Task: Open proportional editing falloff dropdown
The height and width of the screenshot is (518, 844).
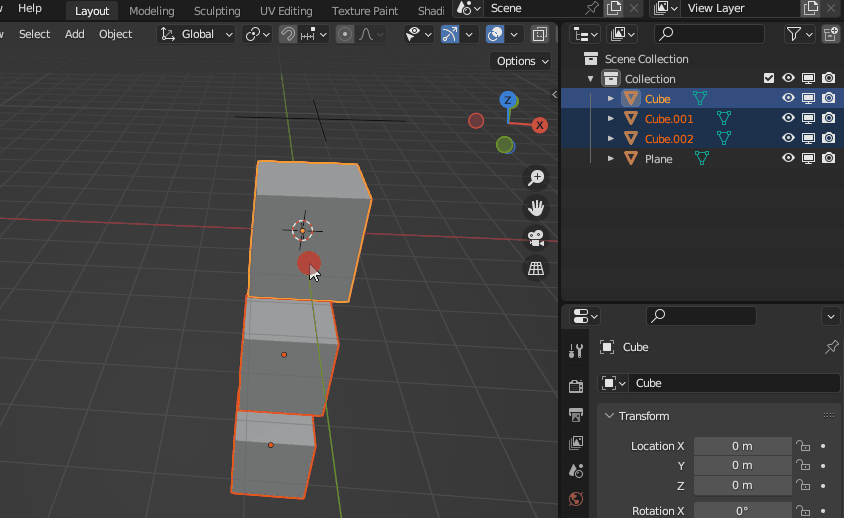Action: point(371,34)
